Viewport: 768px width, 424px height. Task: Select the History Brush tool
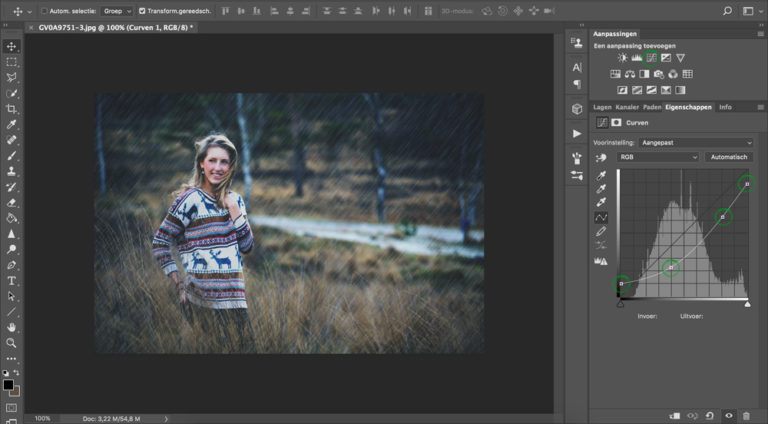coord(11,187)
